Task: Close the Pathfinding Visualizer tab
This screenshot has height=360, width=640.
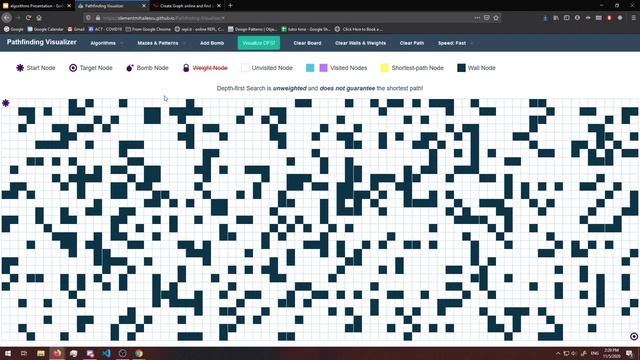Action: (144, 6)
